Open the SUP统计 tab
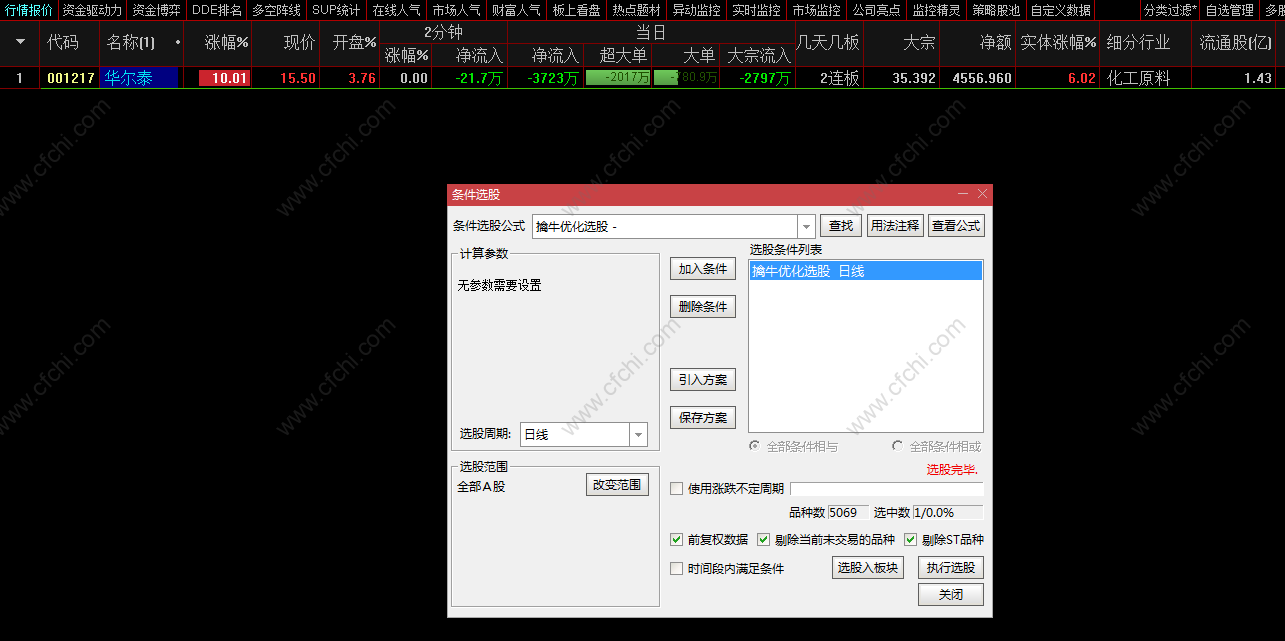Screen dimensions: 1285x641 [336, 10]
